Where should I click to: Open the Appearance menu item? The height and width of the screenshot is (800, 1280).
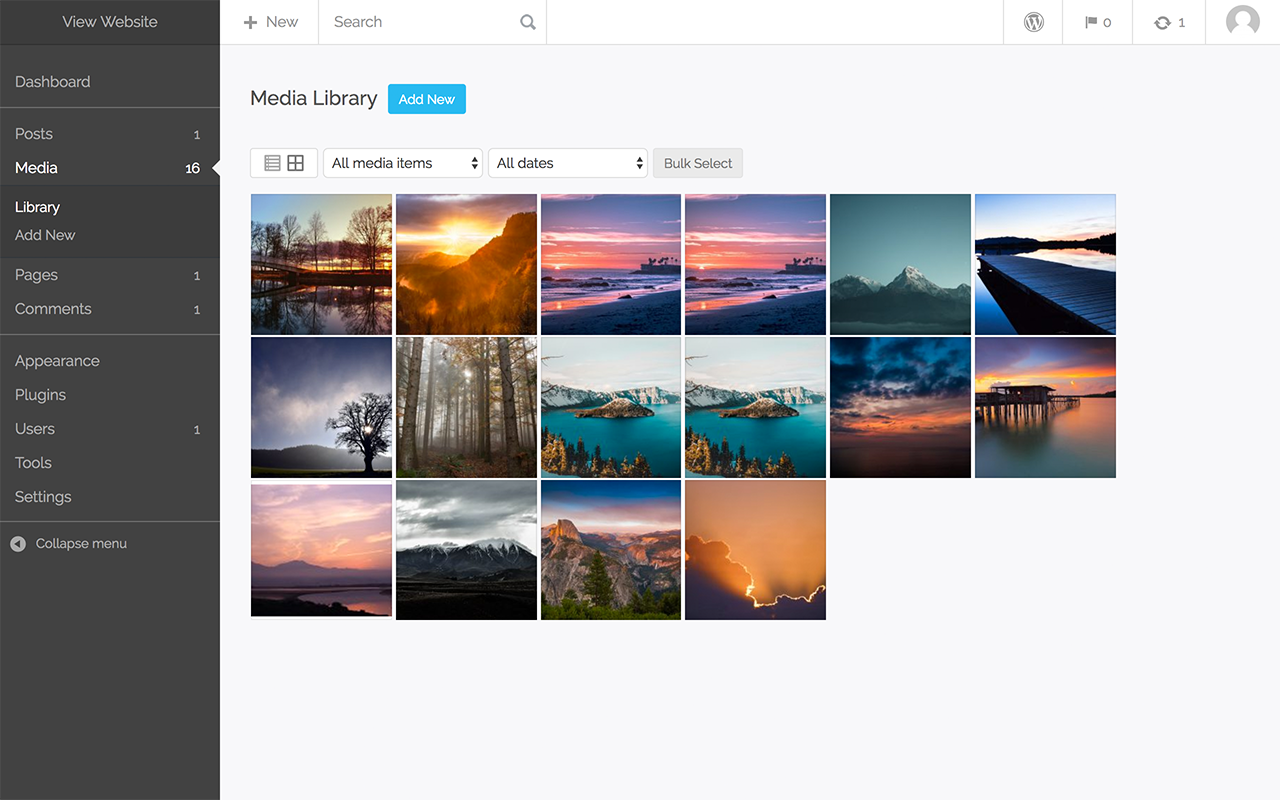click(57, 361)
